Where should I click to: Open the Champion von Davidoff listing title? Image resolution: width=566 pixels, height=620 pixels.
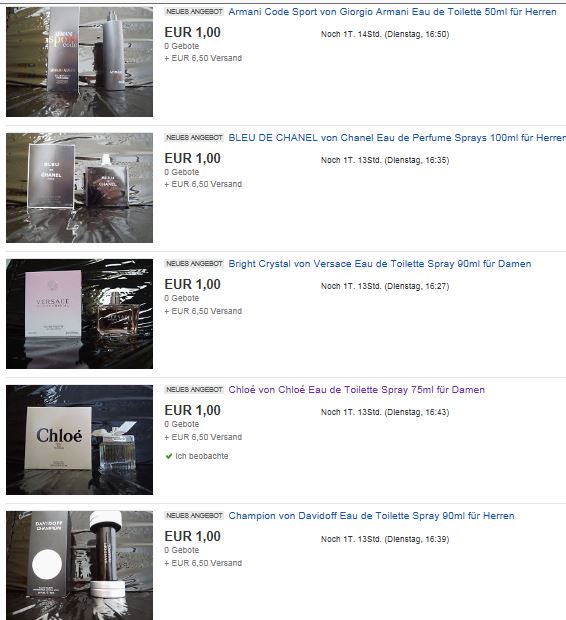coord(371,516)
